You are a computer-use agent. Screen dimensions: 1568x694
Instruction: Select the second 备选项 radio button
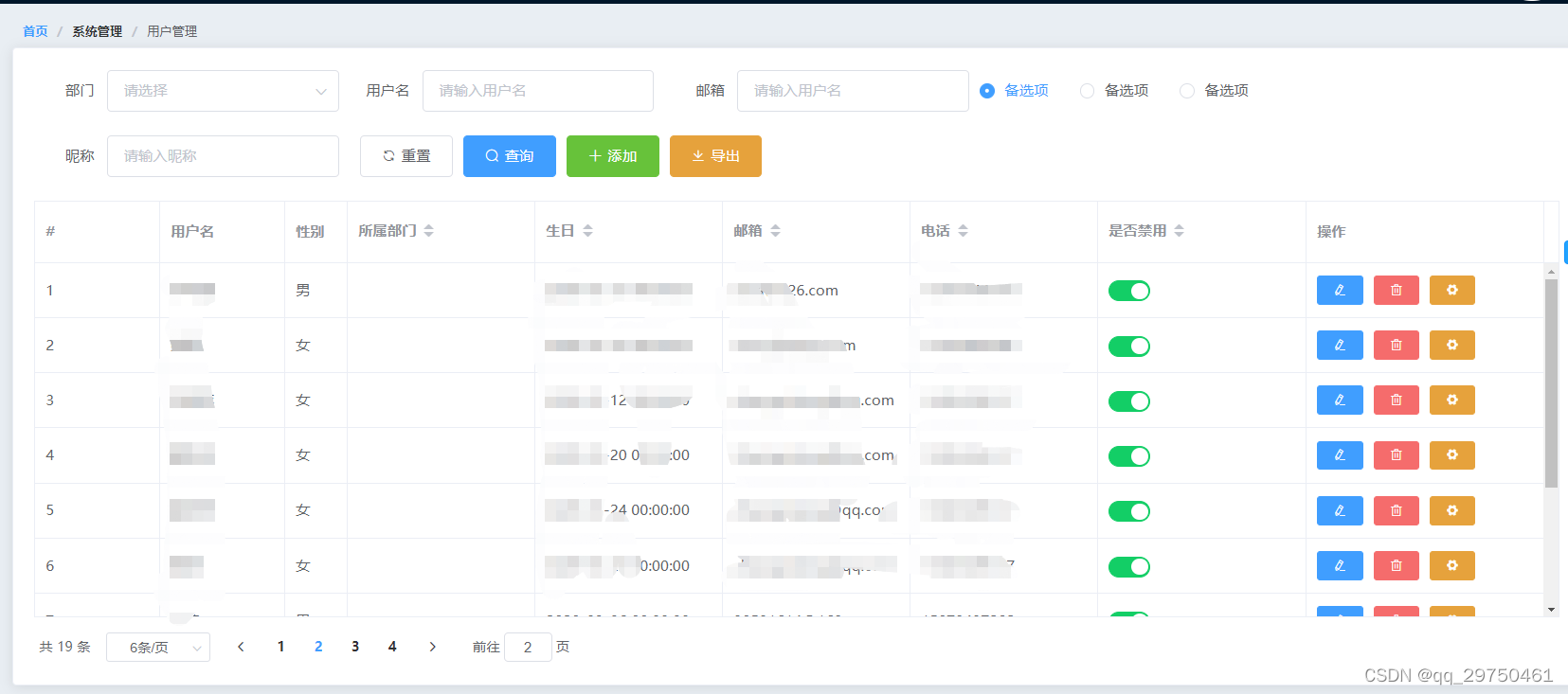click(1087, 91)
